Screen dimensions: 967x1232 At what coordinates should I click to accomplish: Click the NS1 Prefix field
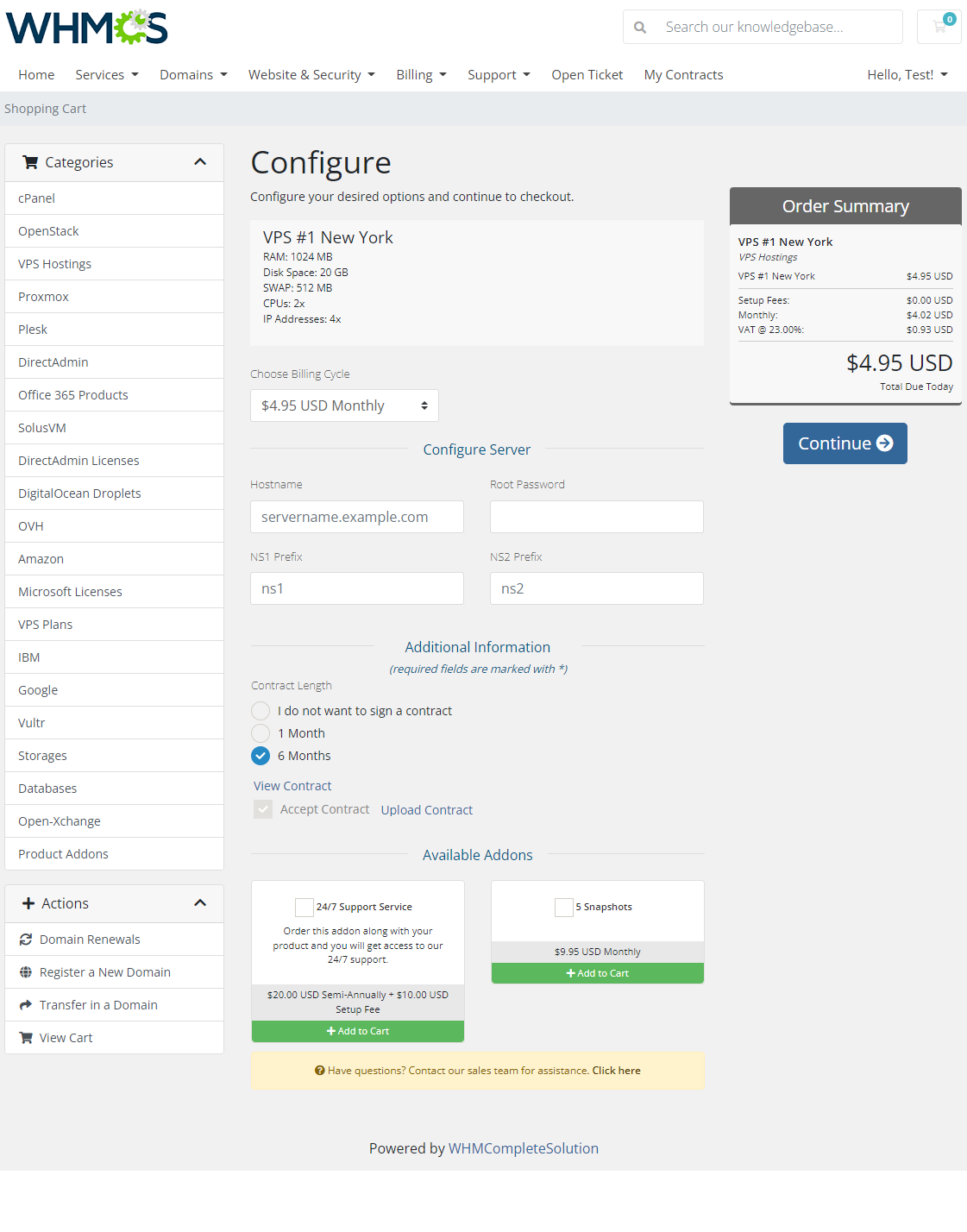[x=357, y=588]
